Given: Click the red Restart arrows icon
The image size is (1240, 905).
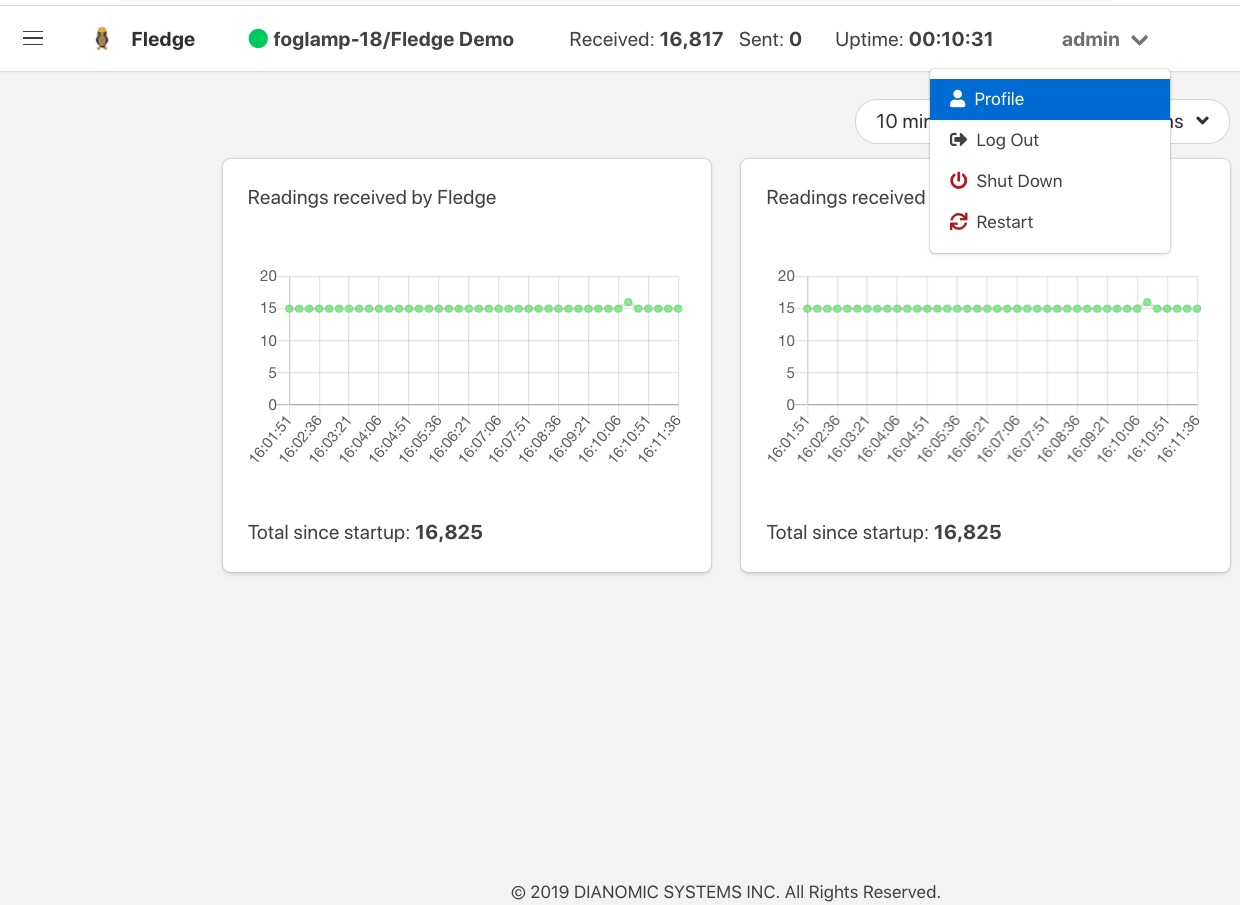Looking at the screenshot, I should coord(958,222).
